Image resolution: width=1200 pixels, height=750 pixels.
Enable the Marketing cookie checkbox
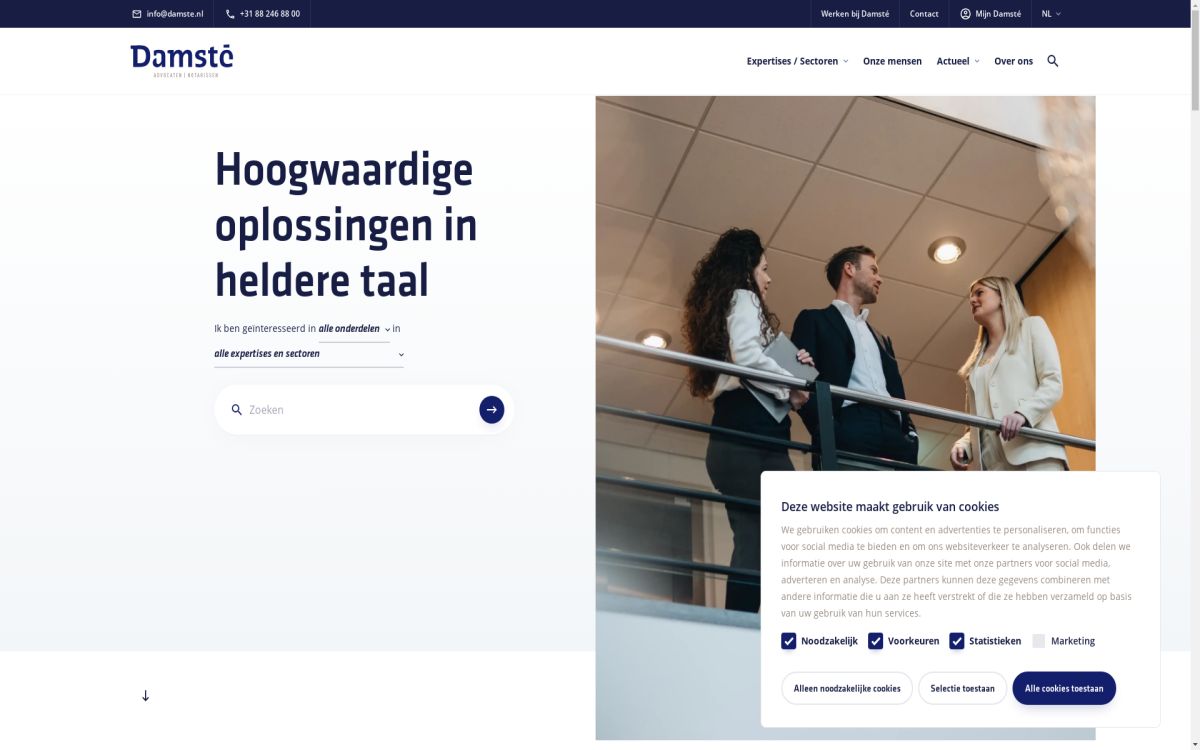point(1038,641)
